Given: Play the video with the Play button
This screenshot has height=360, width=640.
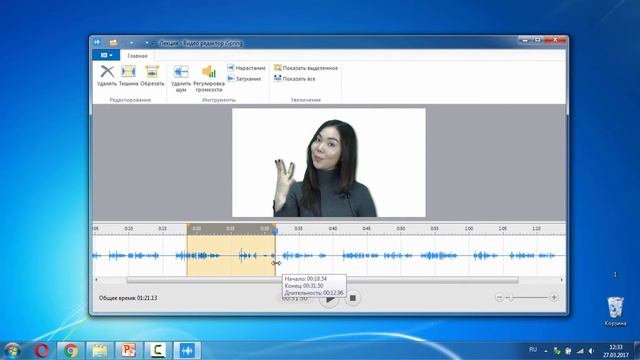Looking at the screenshot, I should click(x=329, y=298).
